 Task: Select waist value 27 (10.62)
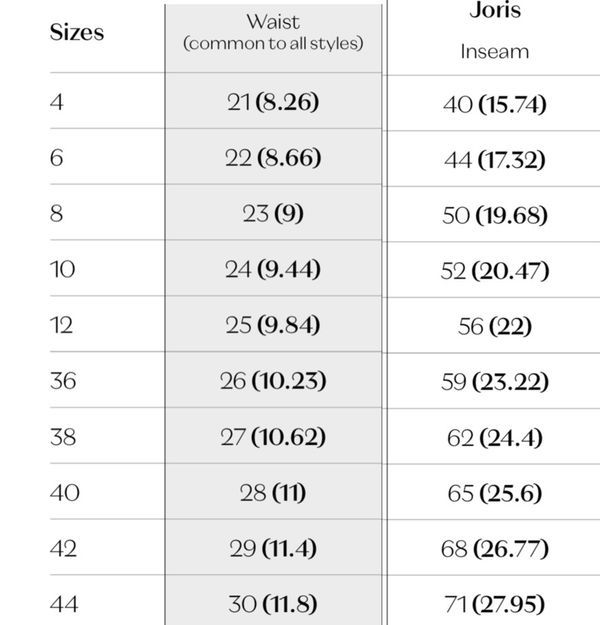(273, 437)
